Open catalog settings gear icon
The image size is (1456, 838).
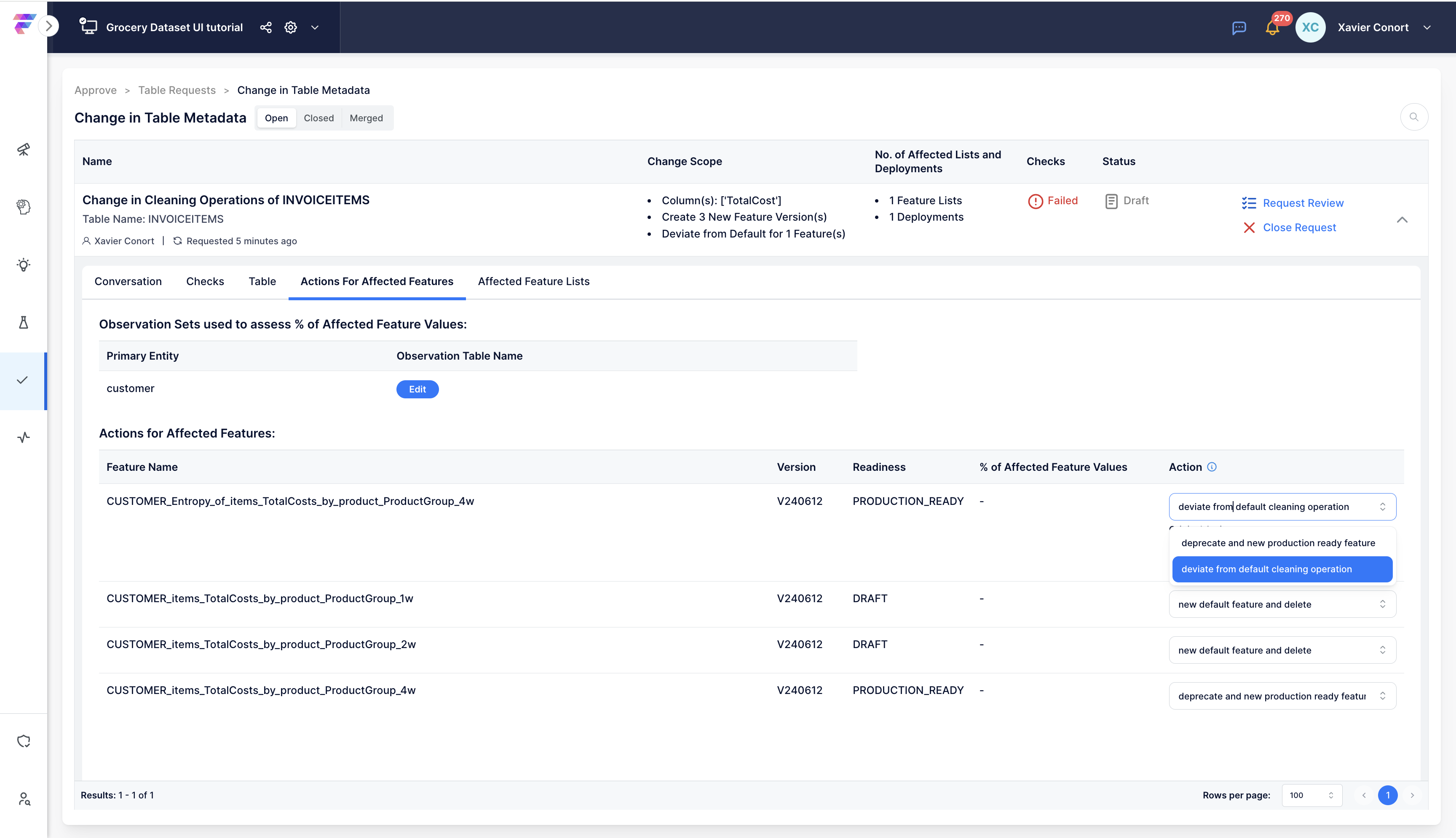pos(291,27)
